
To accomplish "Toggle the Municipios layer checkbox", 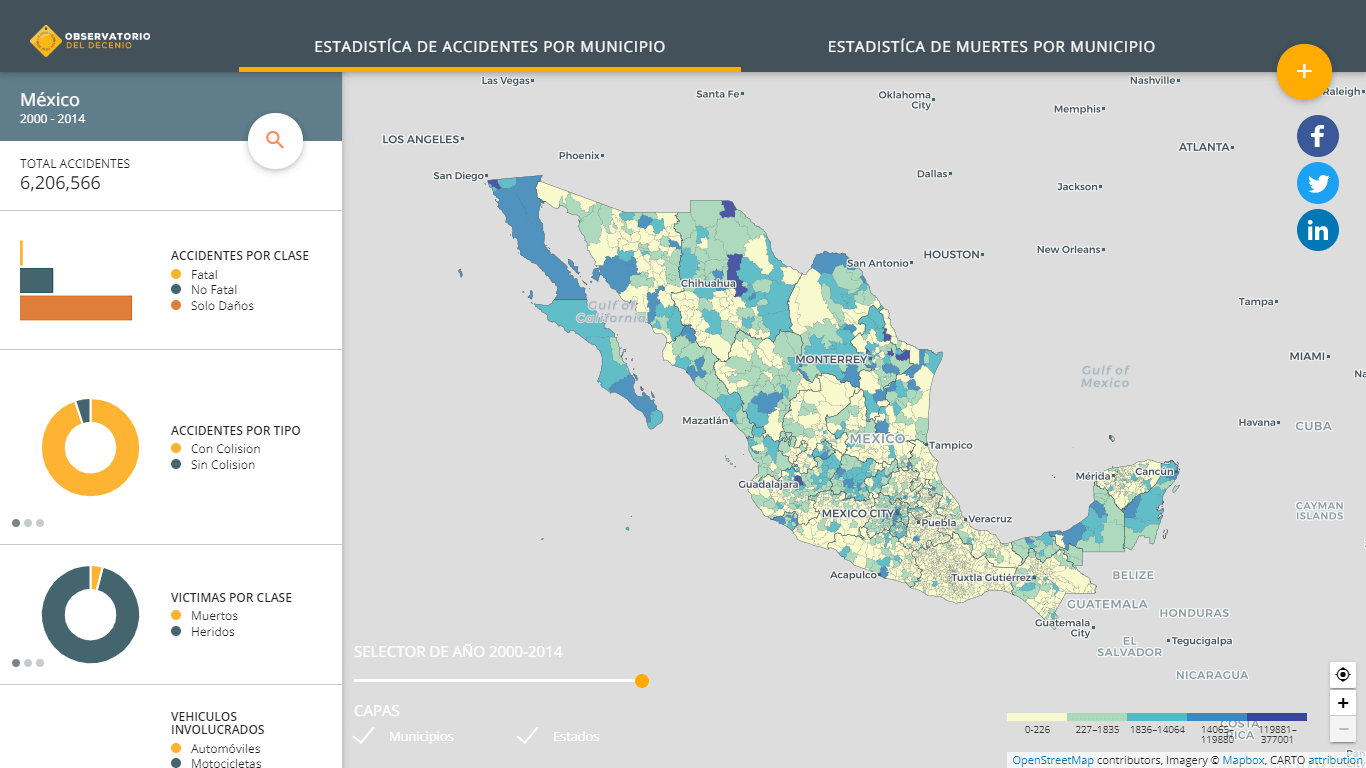I will tap(365, 736).
